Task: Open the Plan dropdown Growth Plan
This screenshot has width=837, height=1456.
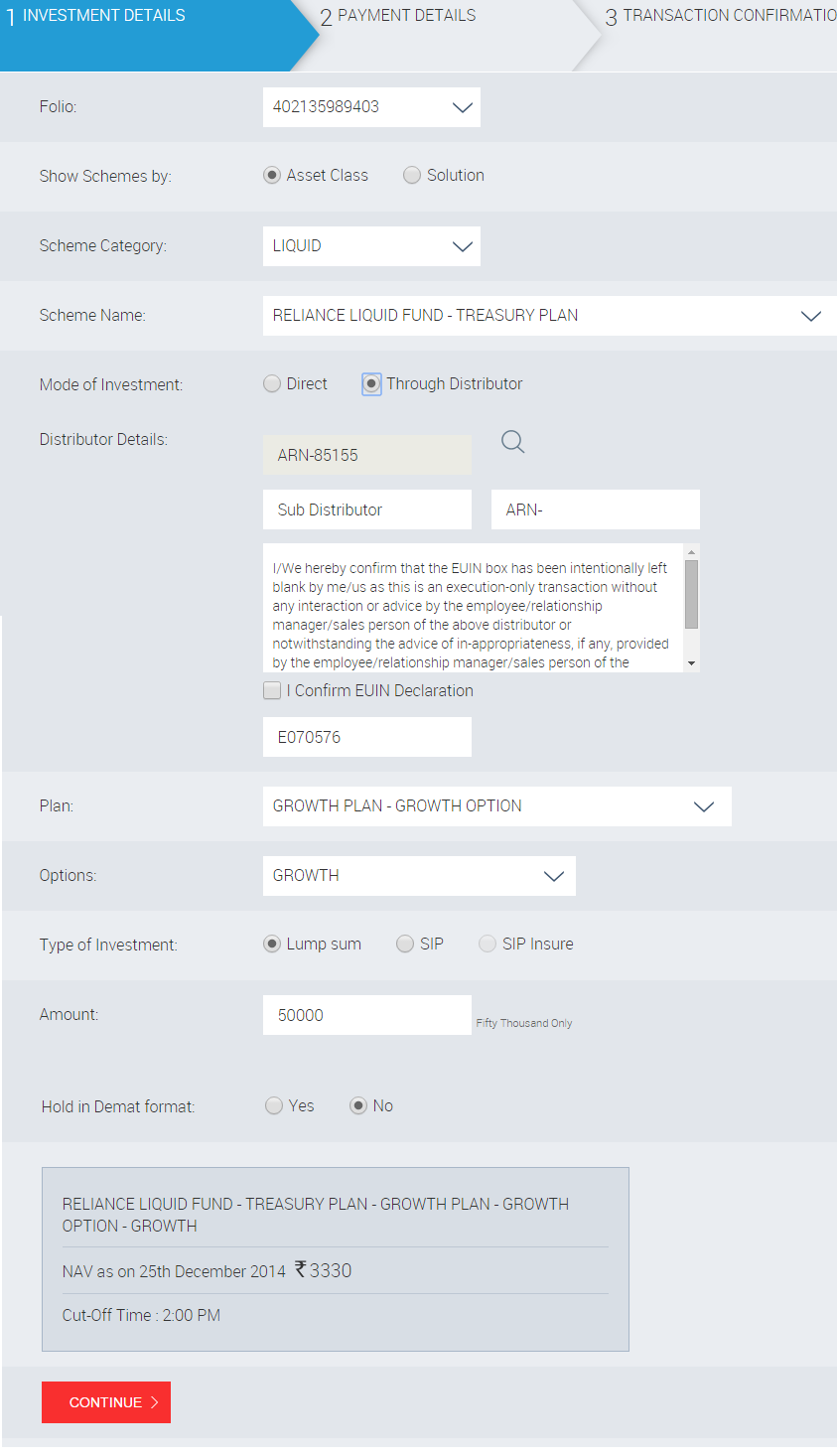Action: [497, 806]
